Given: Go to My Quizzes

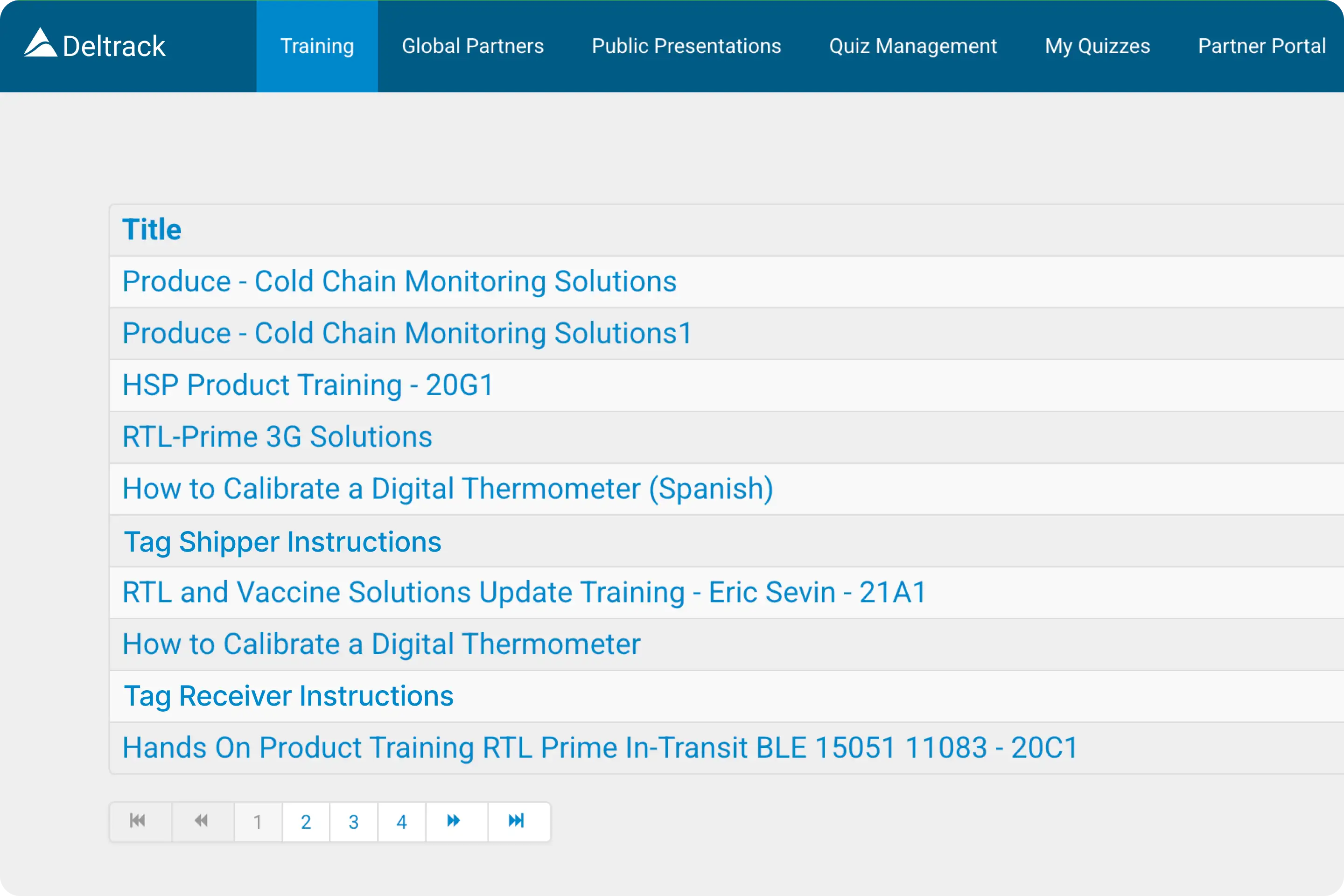Looking at the screenshot, I should coord(1097,46).
